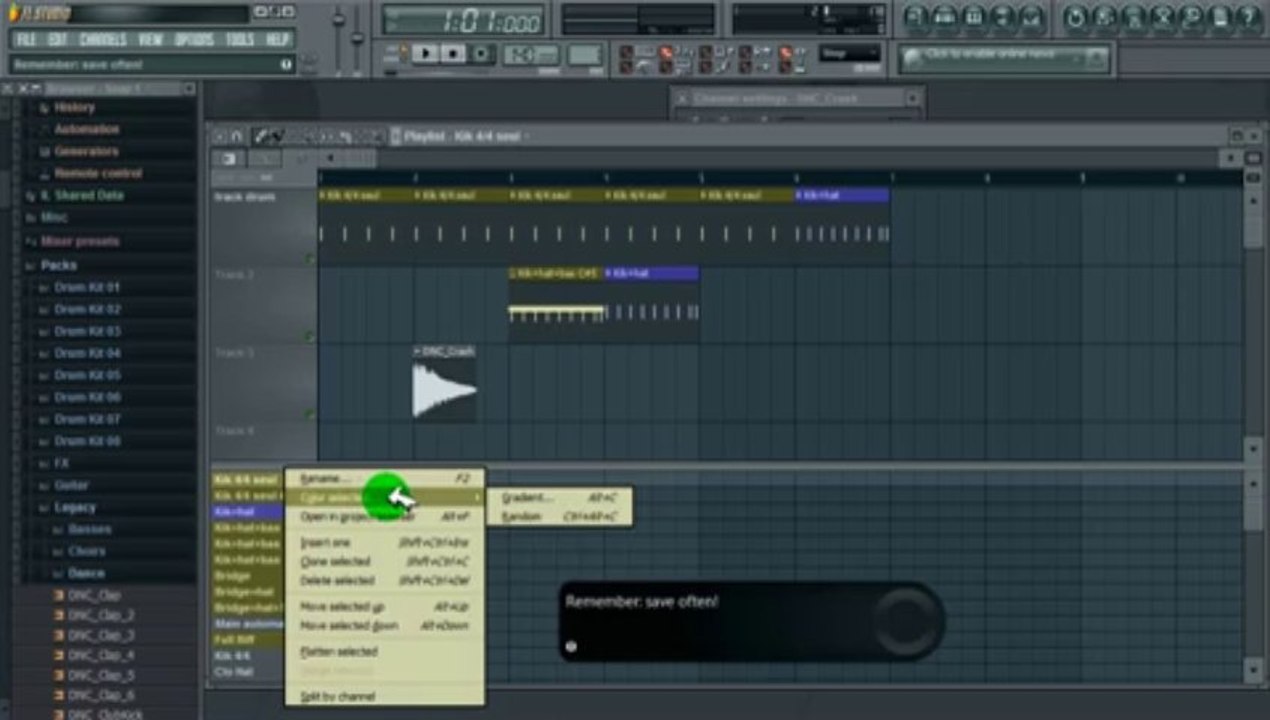Mute the track drum green switch

[310, 258]
